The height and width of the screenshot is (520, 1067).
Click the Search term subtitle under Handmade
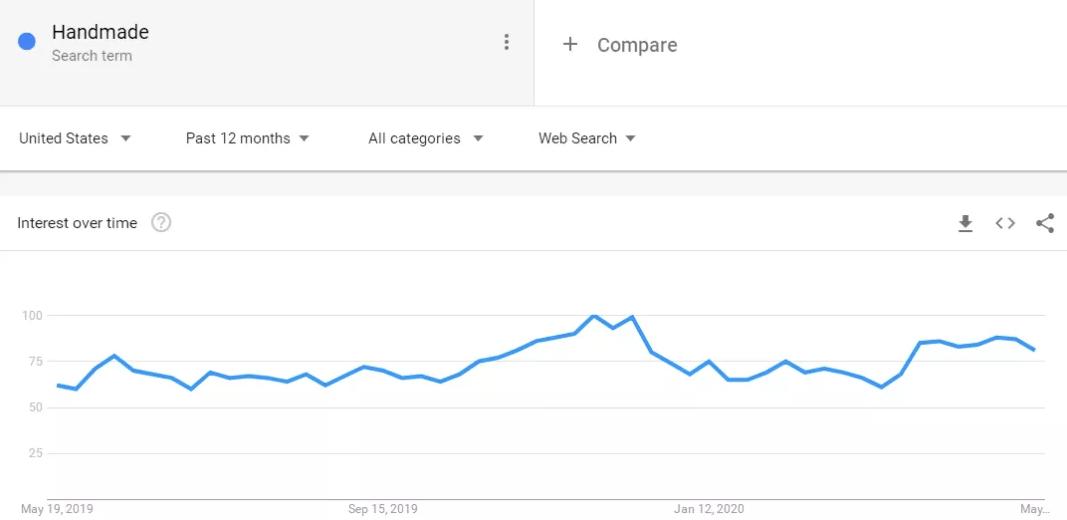point(92,56)
